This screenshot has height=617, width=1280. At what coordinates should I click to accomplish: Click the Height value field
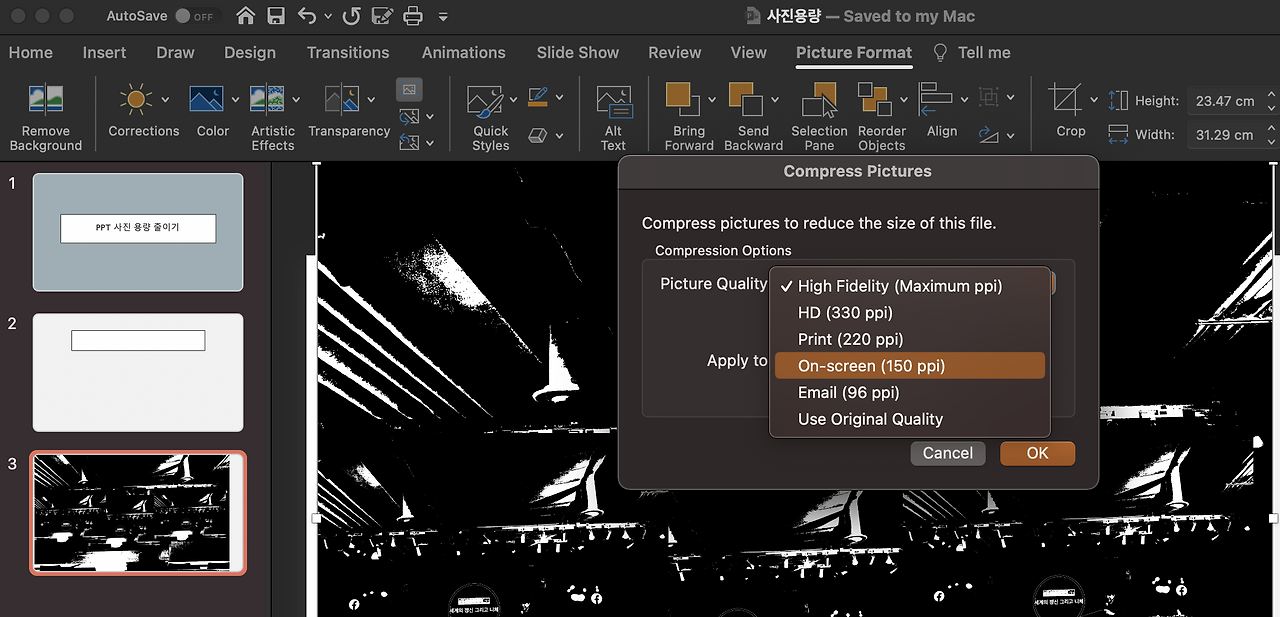pos(1225,101)
